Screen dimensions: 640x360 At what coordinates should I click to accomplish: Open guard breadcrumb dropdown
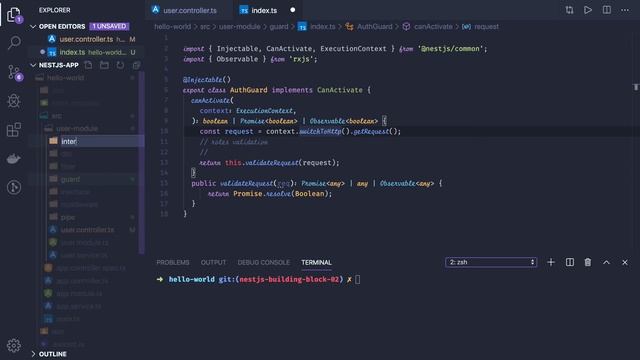pyautogui.click(x=279, y=27)
